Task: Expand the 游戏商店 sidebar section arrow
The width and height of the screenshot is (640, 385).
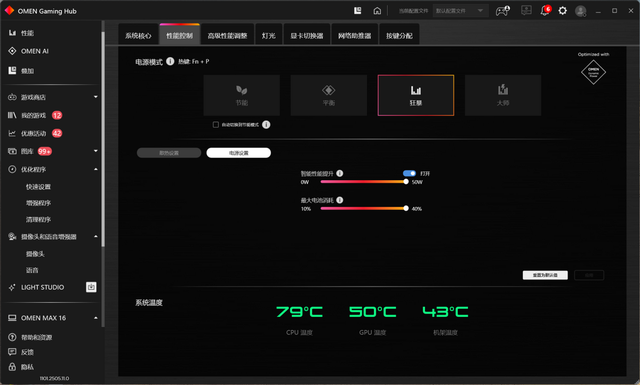Action: (x=96, y=97)
